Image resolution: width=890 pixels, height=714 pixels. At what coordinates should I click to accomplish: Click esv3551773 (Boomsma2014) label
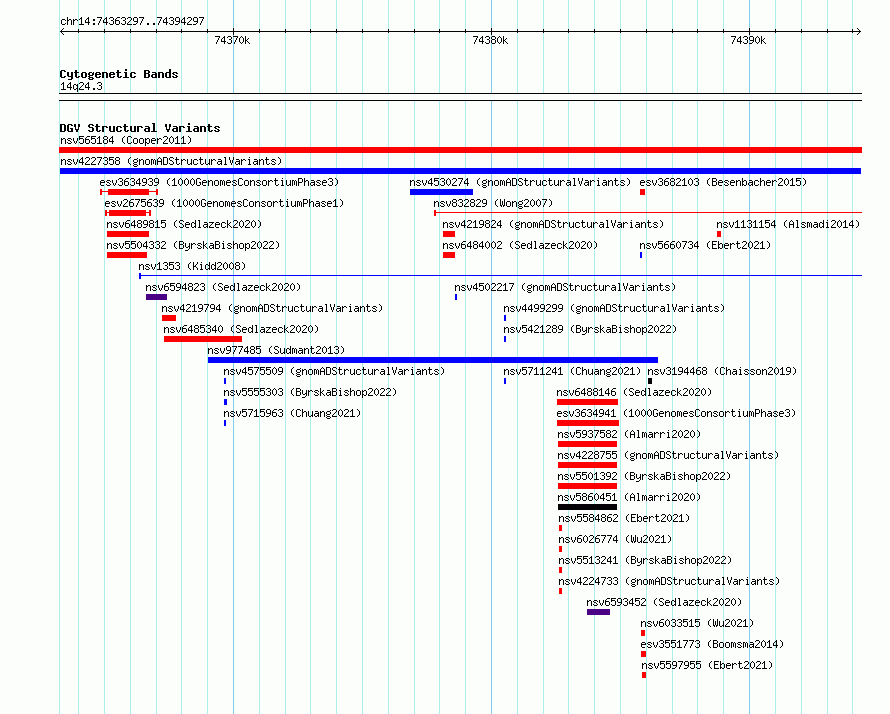coord(712,644)
